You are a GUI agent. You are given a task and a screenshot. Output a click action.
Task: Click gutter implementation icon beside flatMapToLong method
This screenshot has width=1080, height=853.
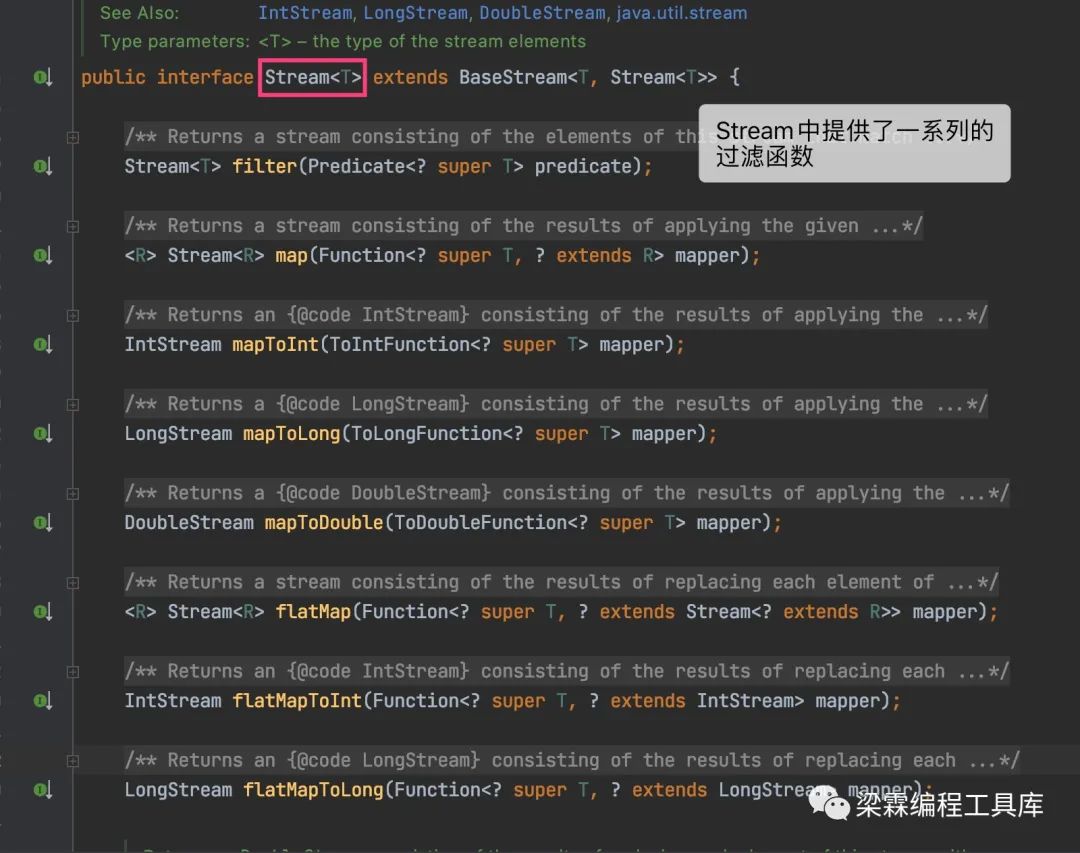point(43,790)
